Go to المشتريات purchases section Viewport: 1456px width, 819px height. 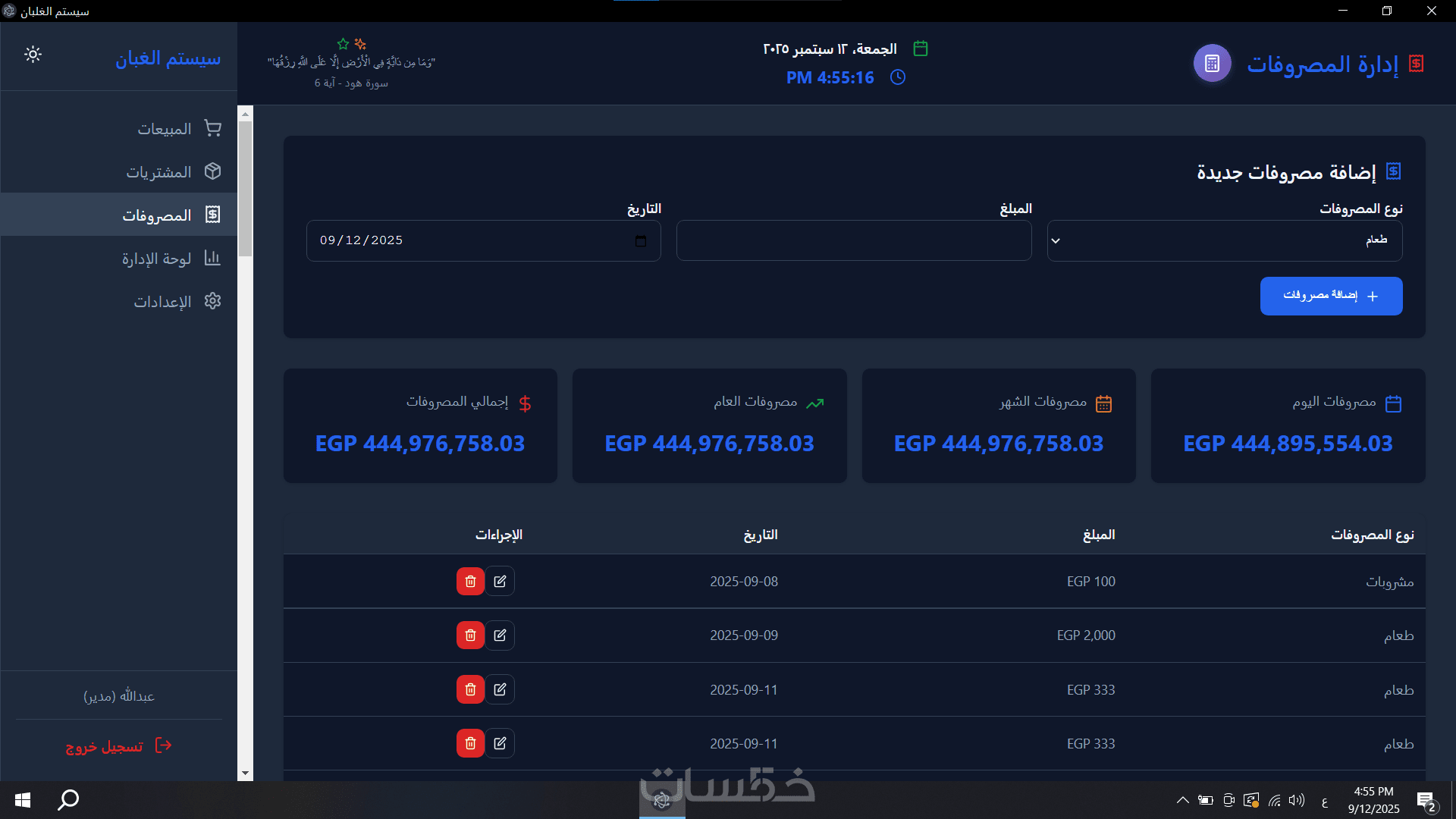[x=158, y=172]
